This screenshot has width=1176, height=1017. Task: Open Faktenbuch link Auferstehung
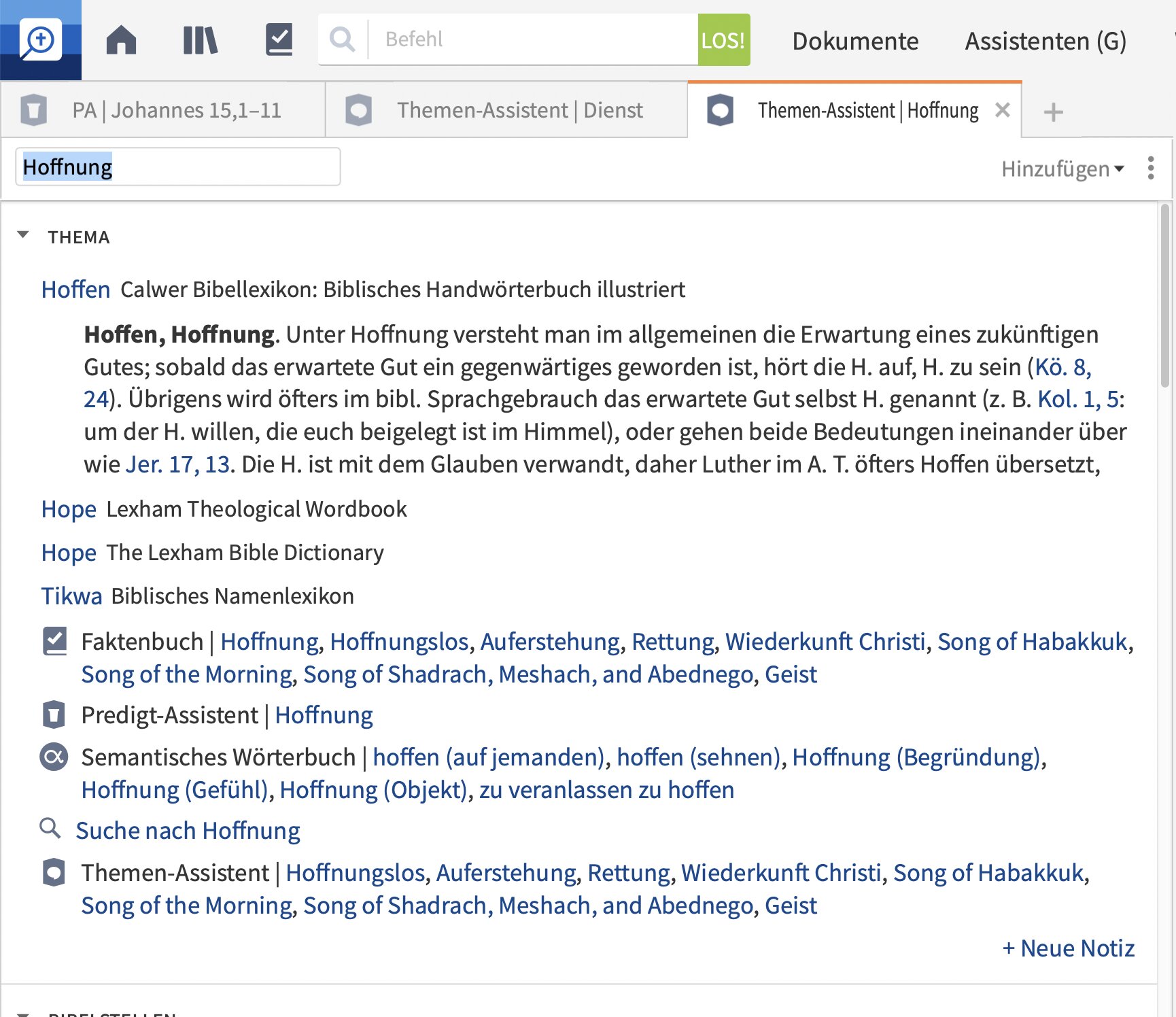point(550,641)
